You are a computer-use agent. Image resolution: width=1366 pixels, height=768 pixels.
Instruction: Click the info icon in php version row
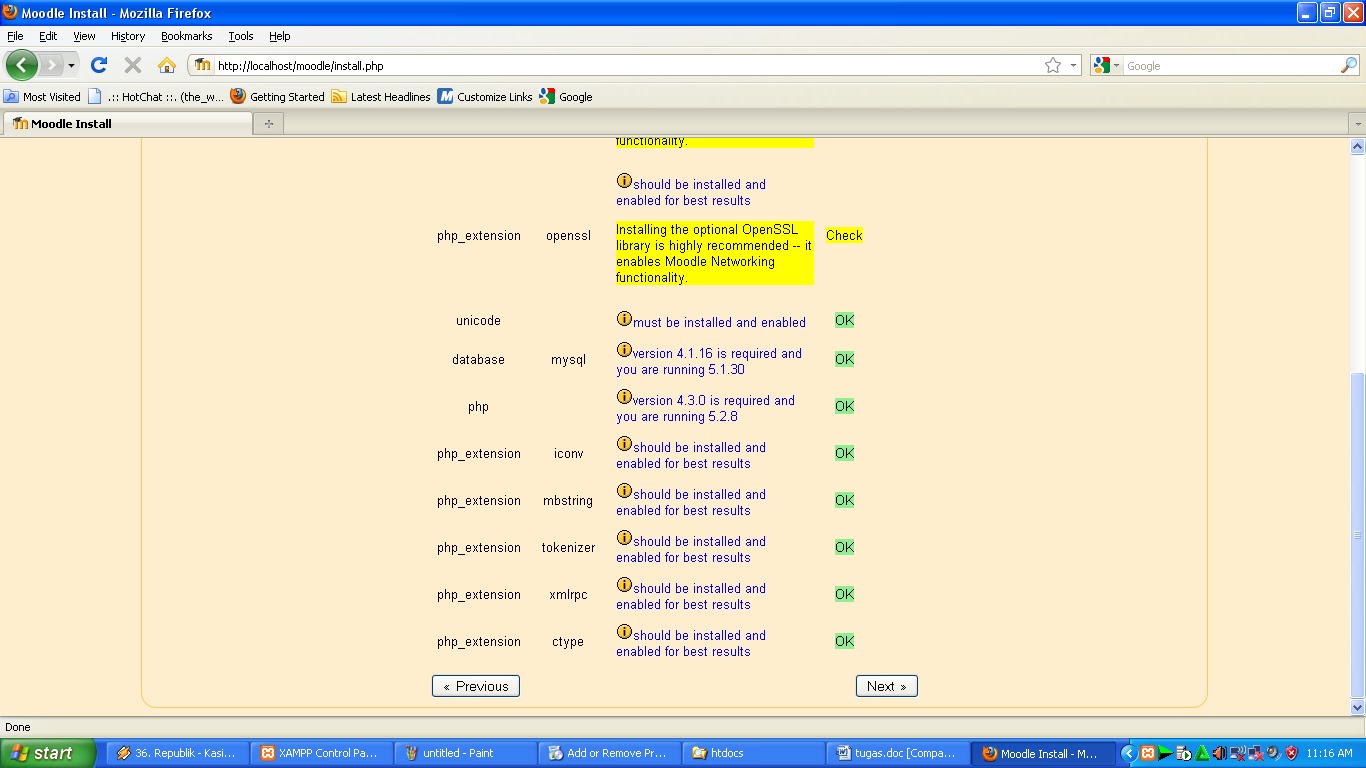(x=624, y=397)
